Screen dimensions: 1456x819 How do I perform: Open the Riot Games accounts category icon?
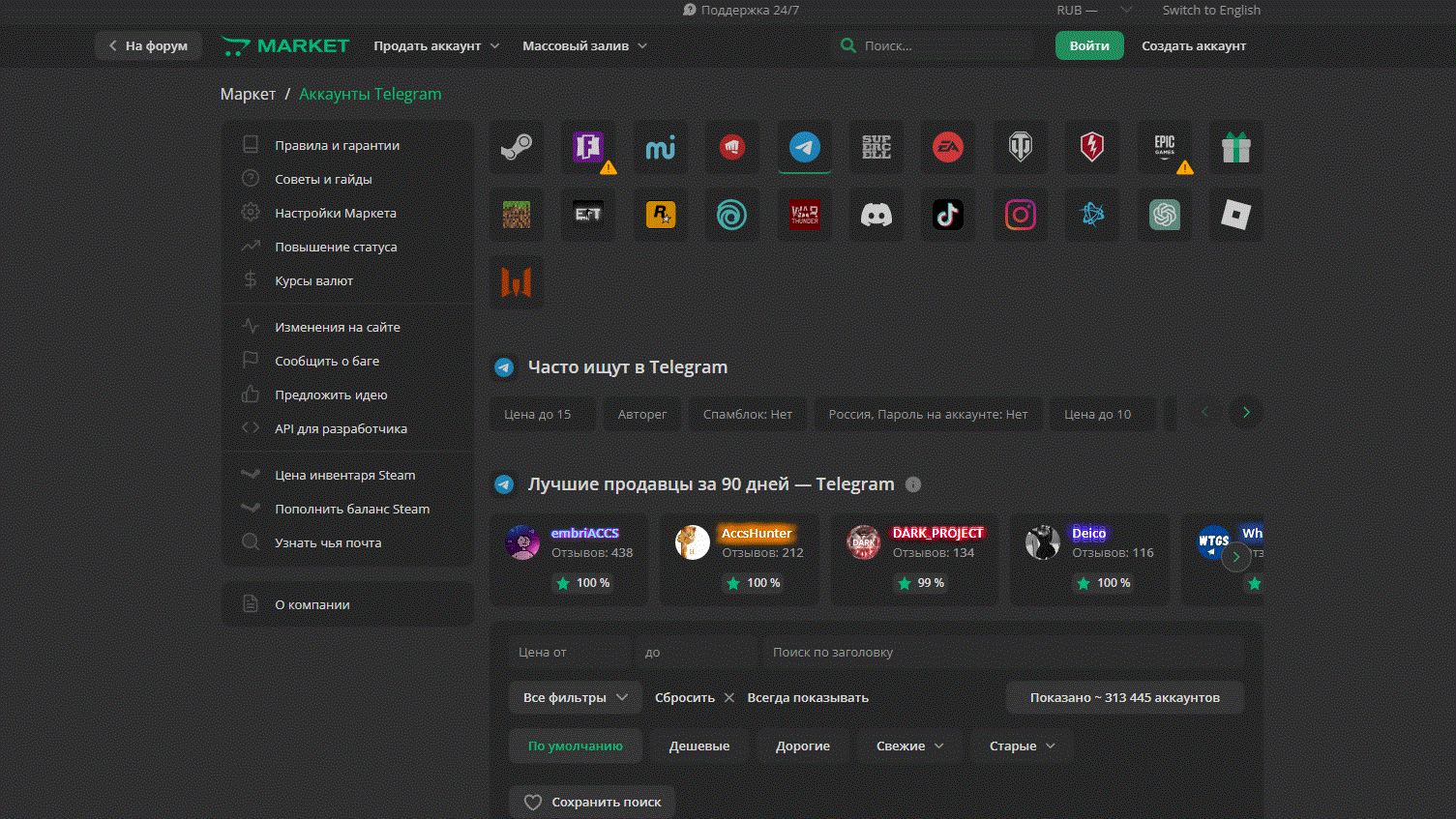pyautogui.click(x=732, y=147)
